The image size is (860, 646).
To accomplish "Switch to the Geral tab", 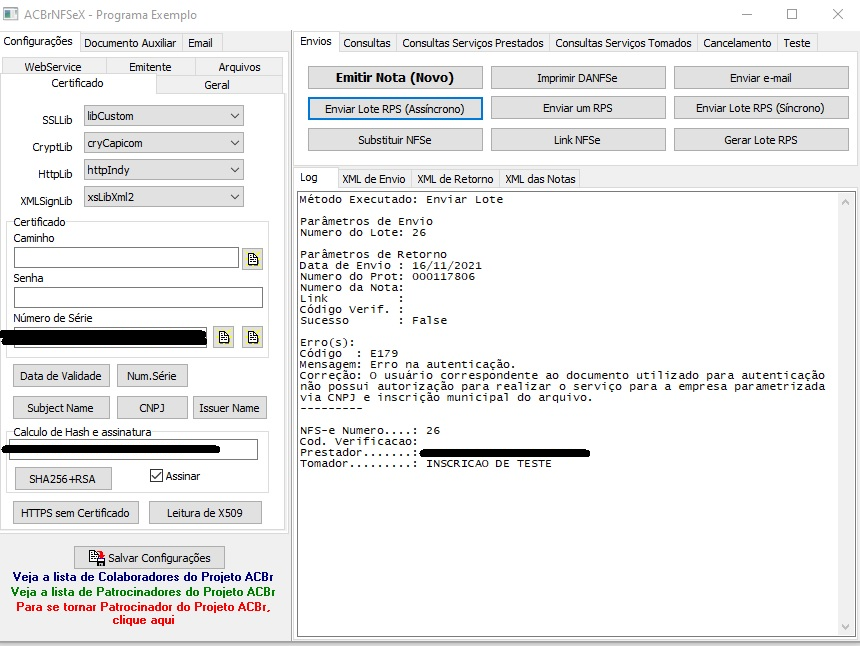I will [217, 85].
